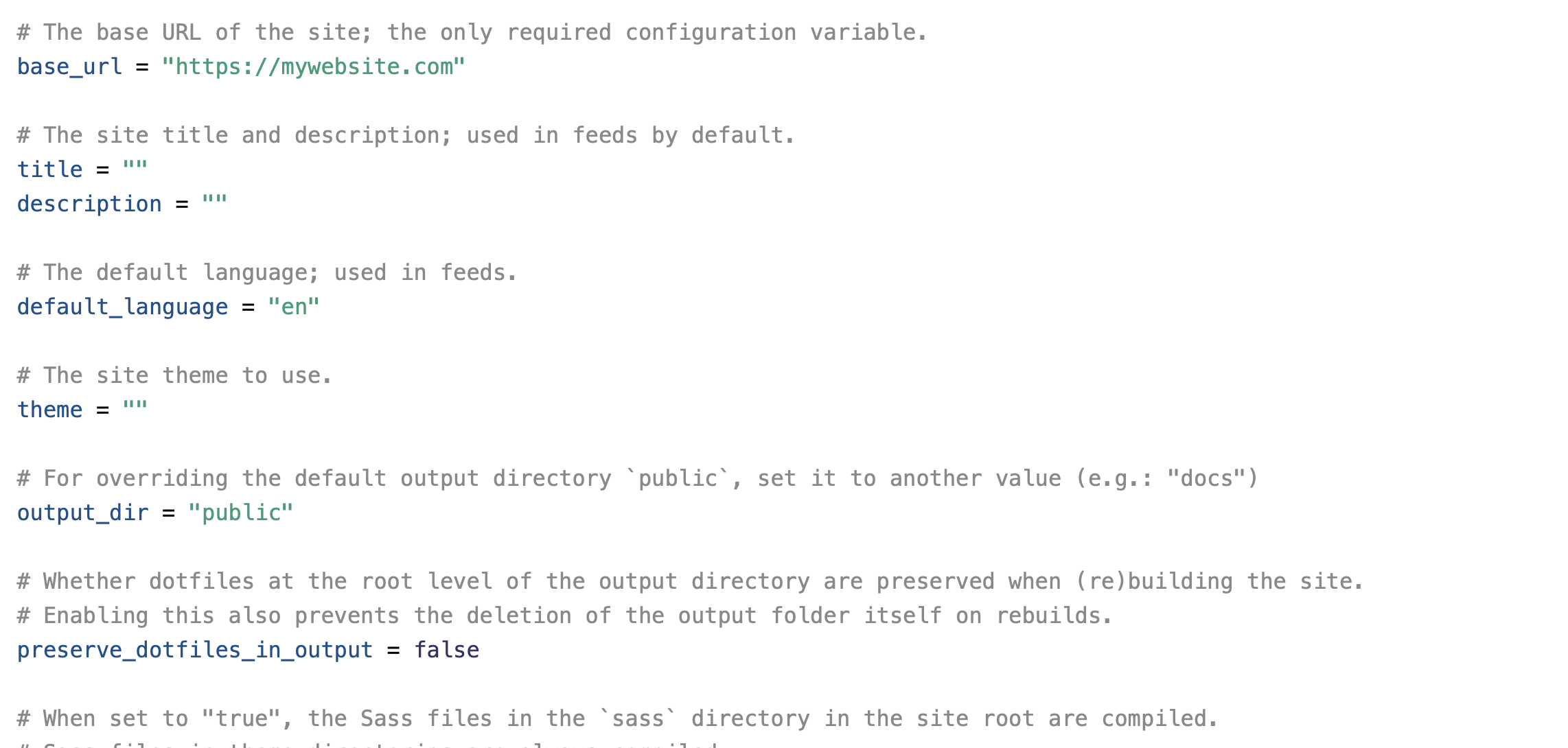Click the comment about site theme
The width and height of the screenshot is (1568, 748).
[x=175, y=375]
